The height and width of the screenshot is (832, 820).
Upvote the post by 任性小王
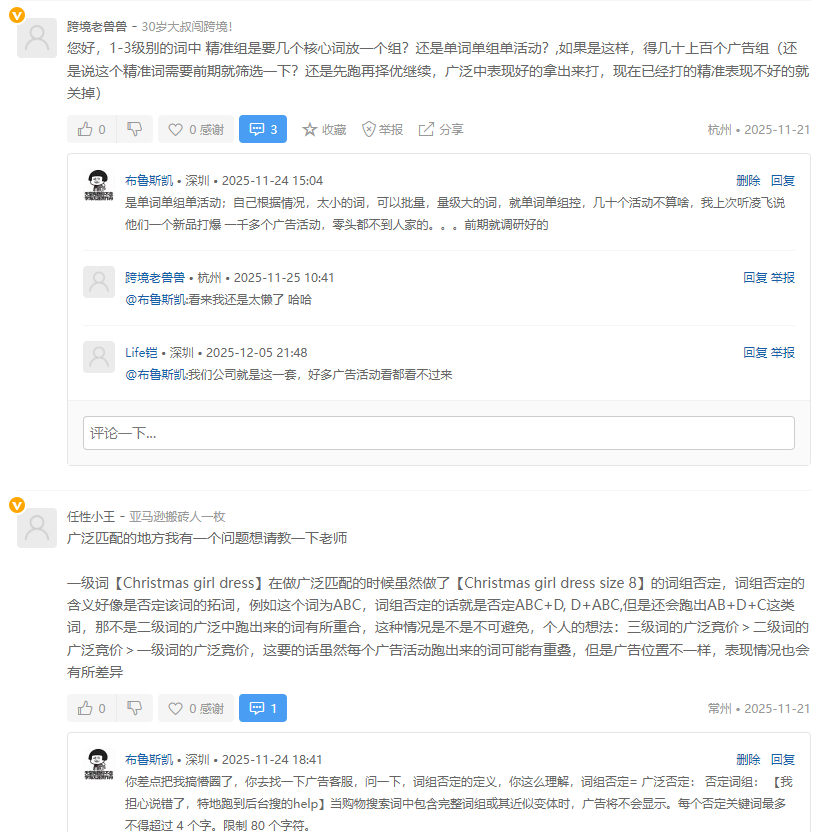click(x=92, y=708)
